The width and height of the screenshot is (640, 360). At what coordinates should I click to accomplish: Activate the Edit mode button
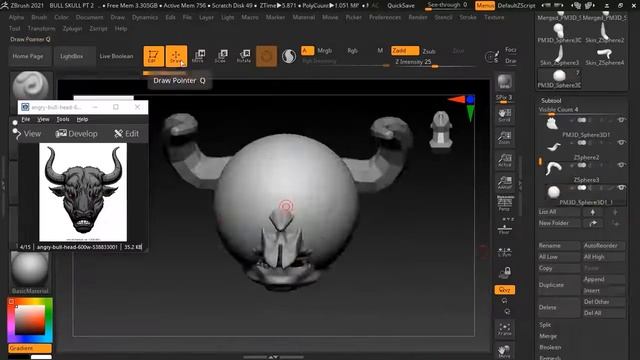[153, 56]
